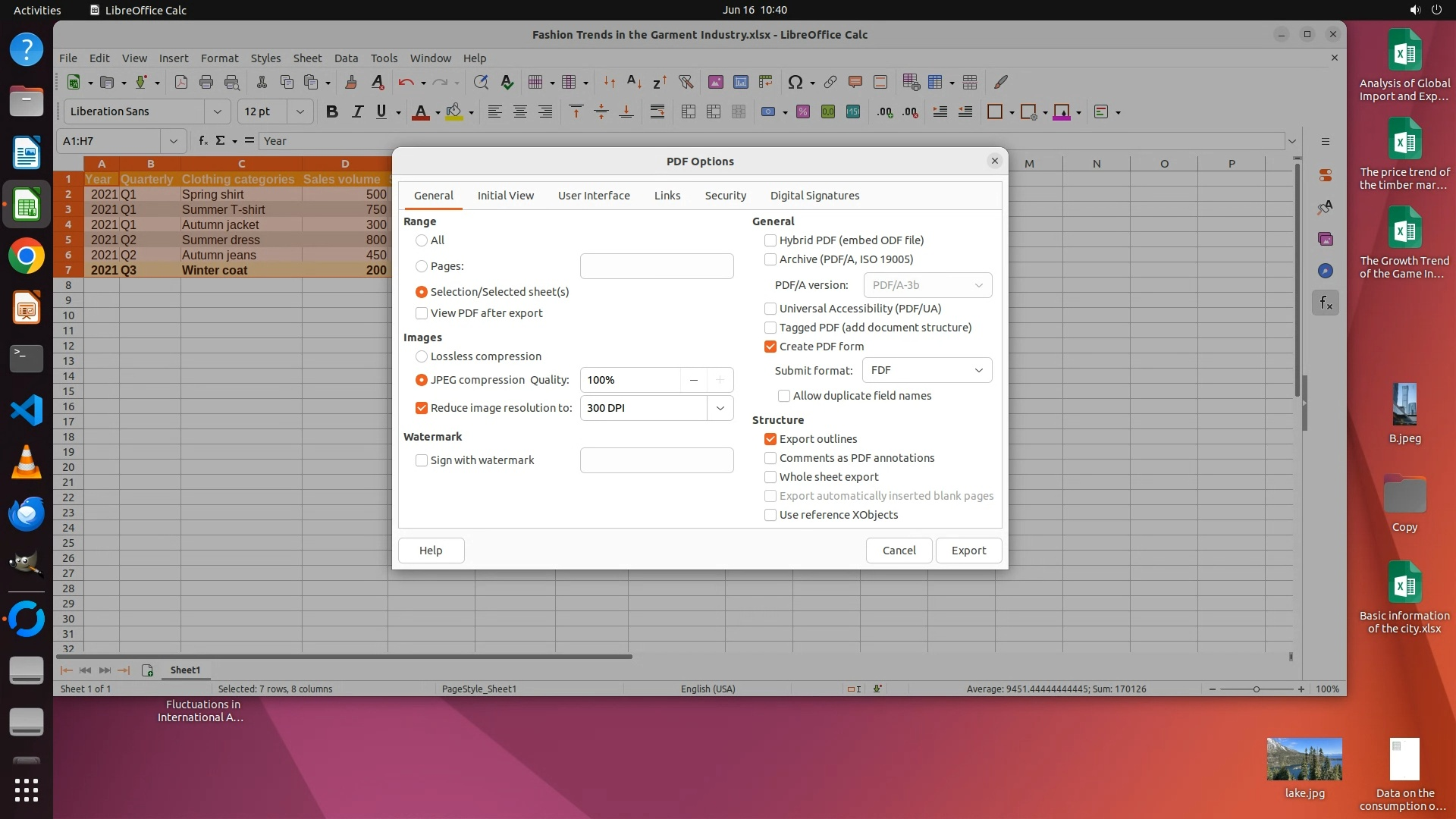Screen dimensions: 1456x819
Task: Open the sidebar Functions panel icon
Action: pos(1325,303)
